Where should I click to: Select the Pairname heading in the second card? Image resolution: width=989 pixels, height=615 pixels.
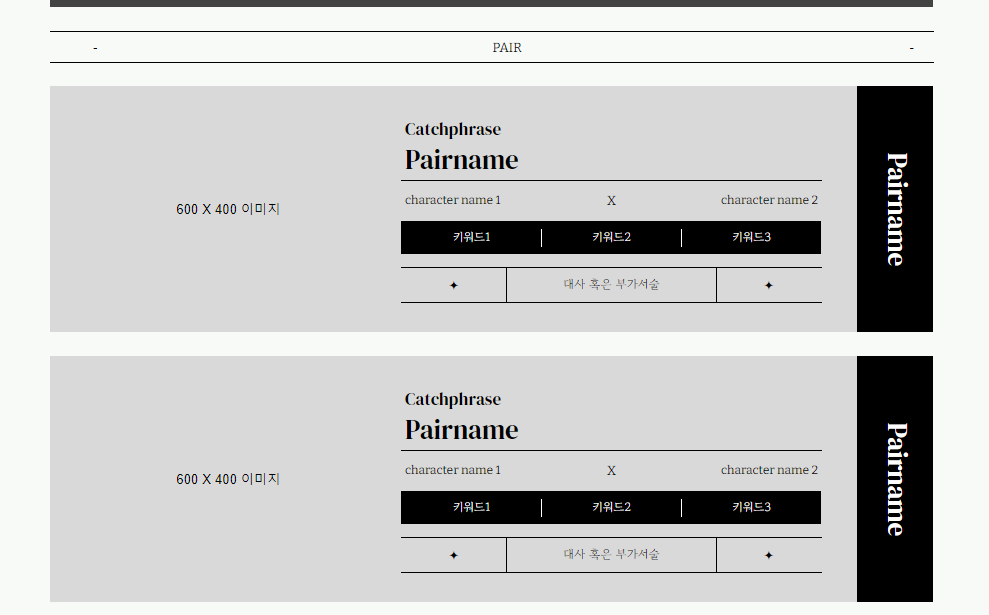(461, 430)
